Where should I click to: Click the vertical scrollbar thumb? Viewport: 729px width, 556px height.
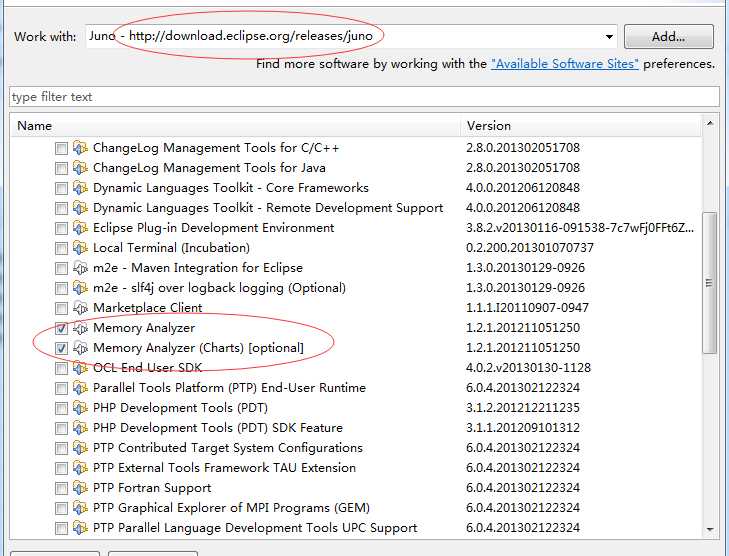709,283
